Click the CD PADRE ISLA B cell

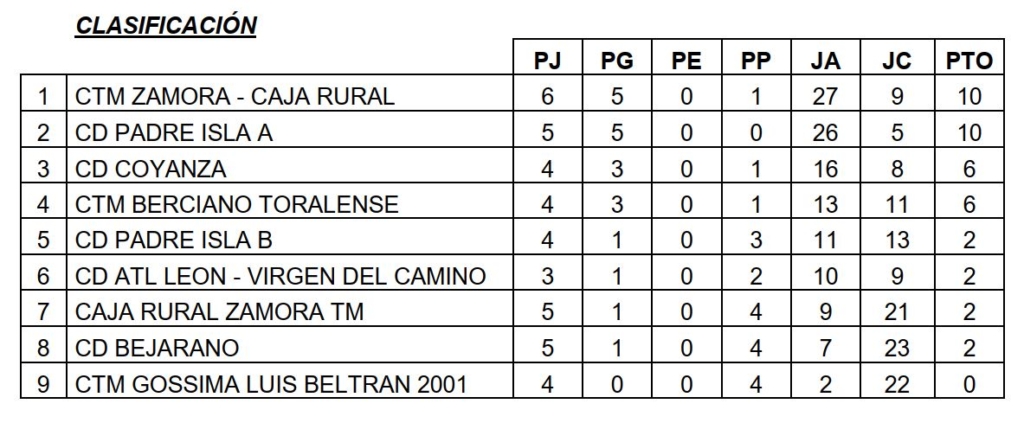tap(175, 241)
